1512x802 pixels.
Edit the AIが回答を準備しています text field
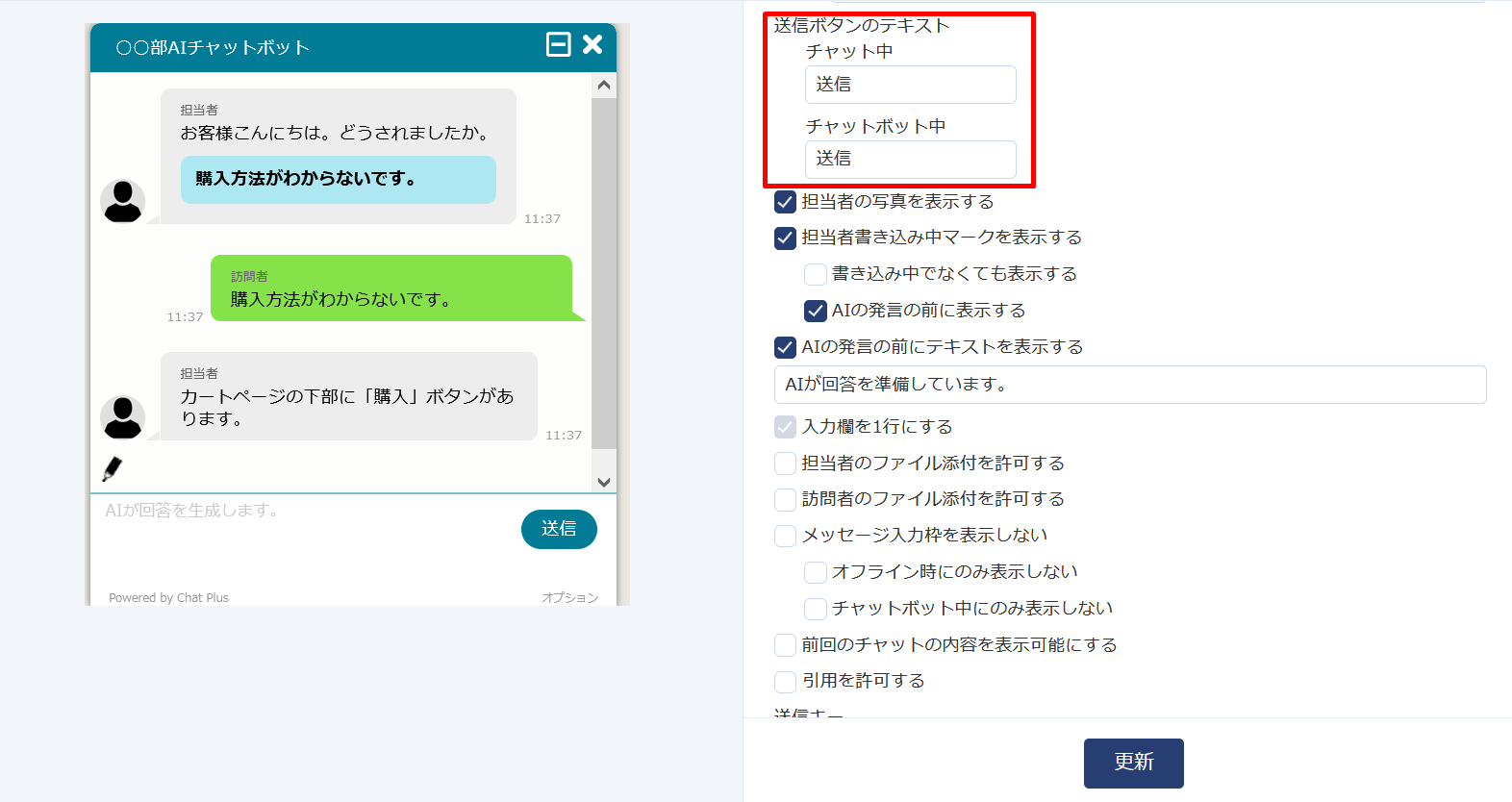(x=1129, y=385)
